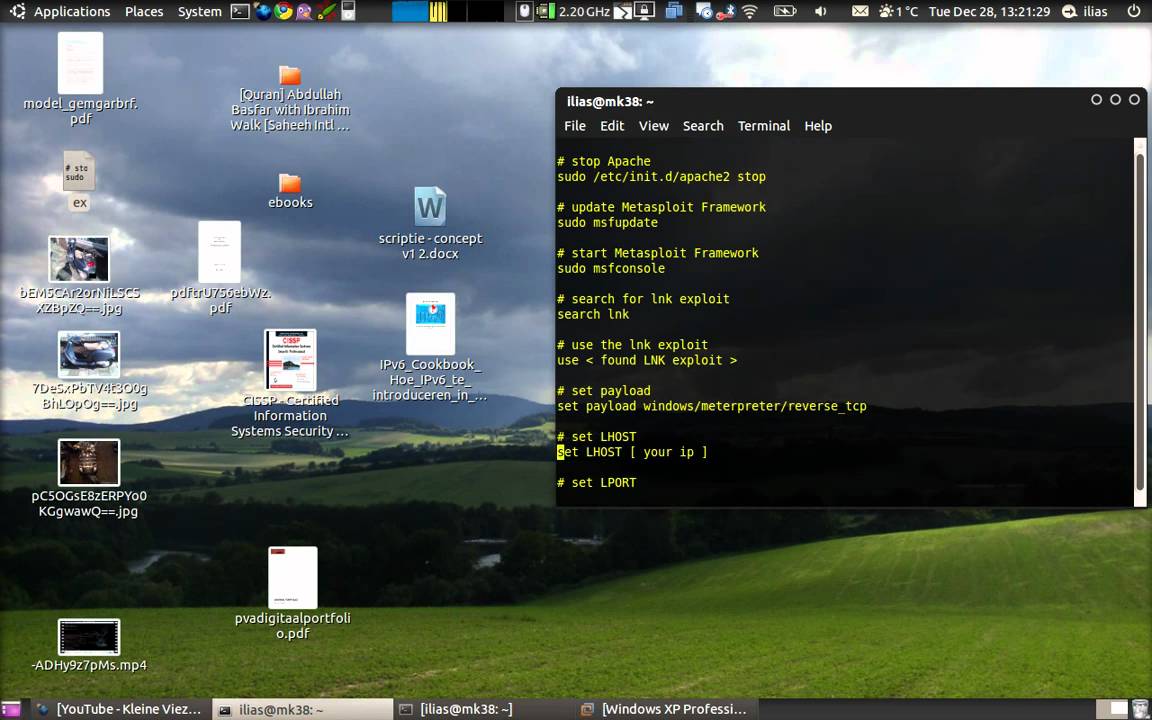Select the Quran Abdullah Basfar folder icon
The height and width of the screenshot is (720, 1152).
point(290,98)
